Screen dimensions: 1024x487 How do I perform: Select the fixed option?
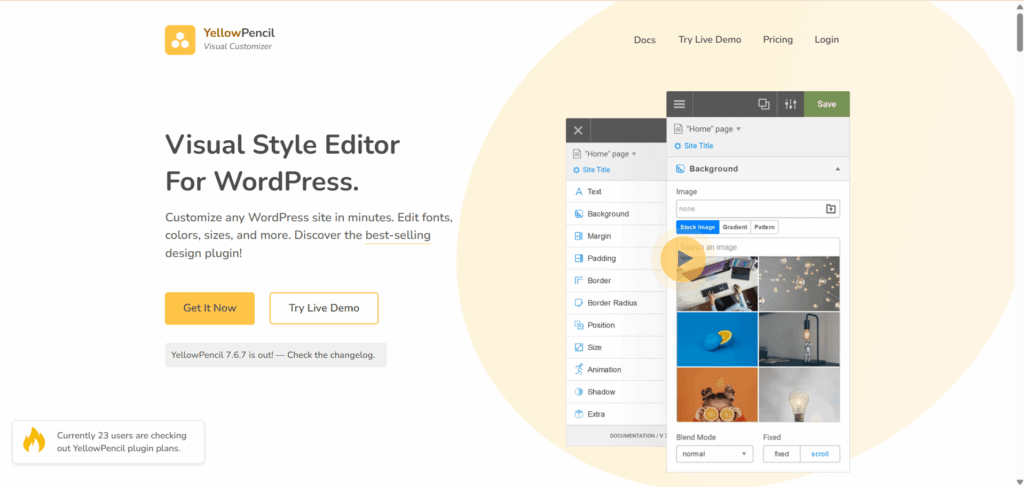coord(782,454)
